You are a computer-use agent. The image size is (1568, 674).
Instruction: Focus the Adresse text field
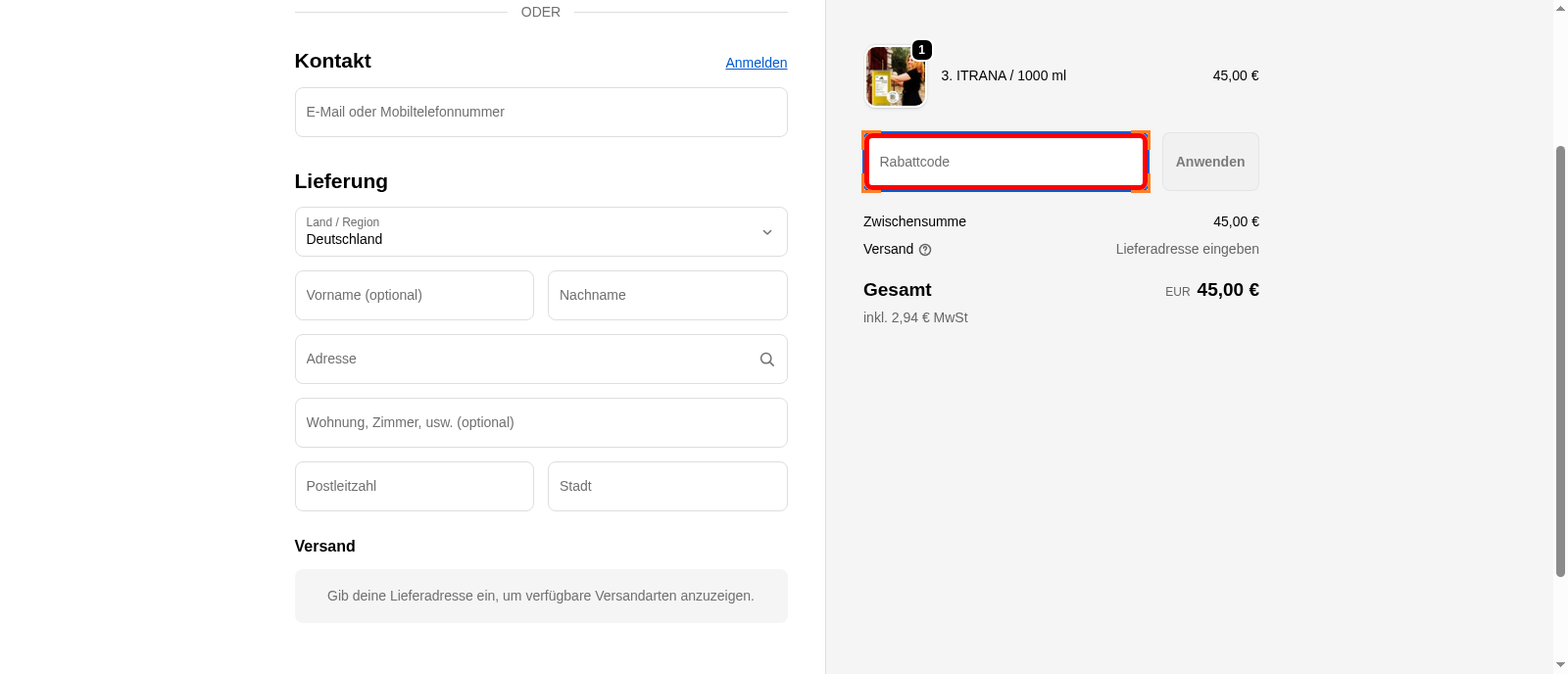tap(524, 360)
